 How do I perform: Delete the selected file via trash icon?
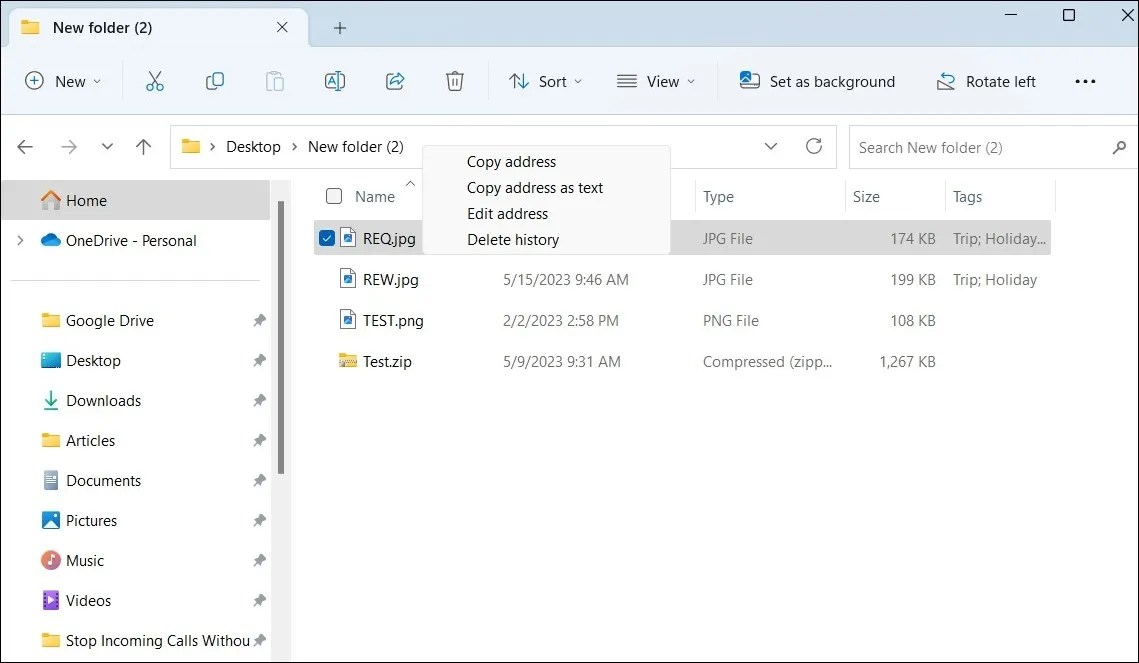coord(454,81)
